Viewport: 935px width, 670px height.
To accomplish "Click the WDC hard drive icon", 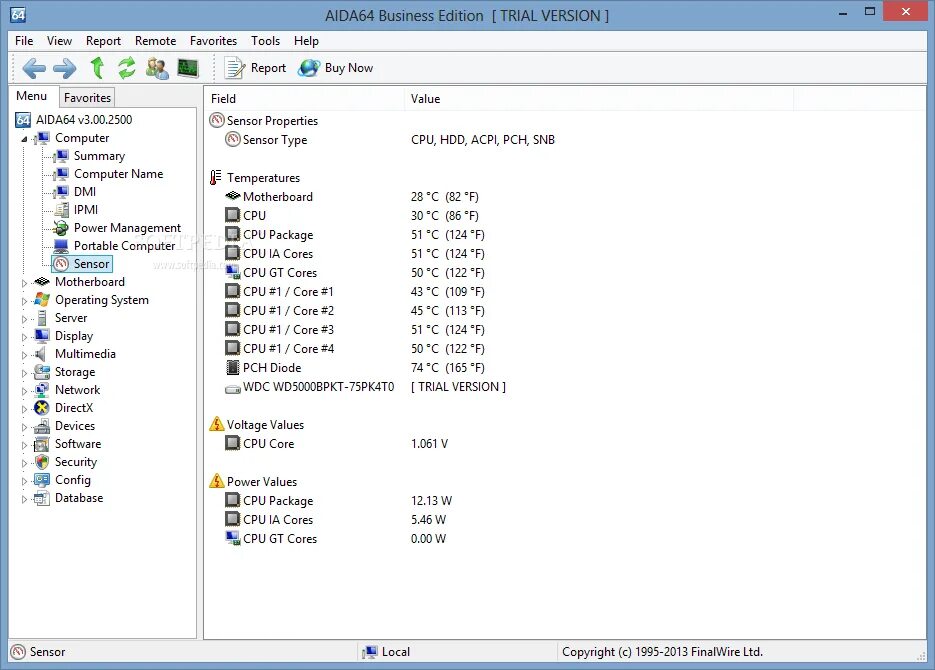I will click(233, 389).
